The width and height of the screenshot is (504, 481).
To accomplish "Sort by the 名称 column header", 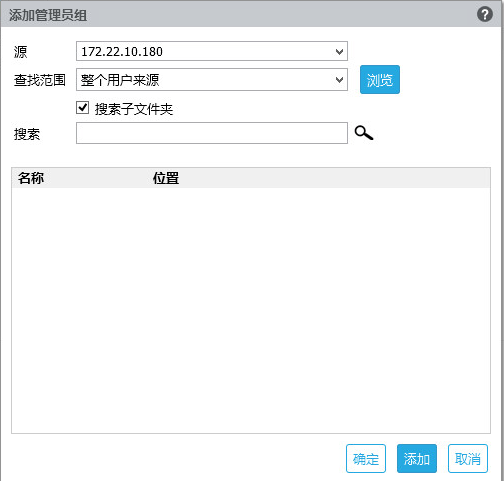I will [x=31, y=178].
